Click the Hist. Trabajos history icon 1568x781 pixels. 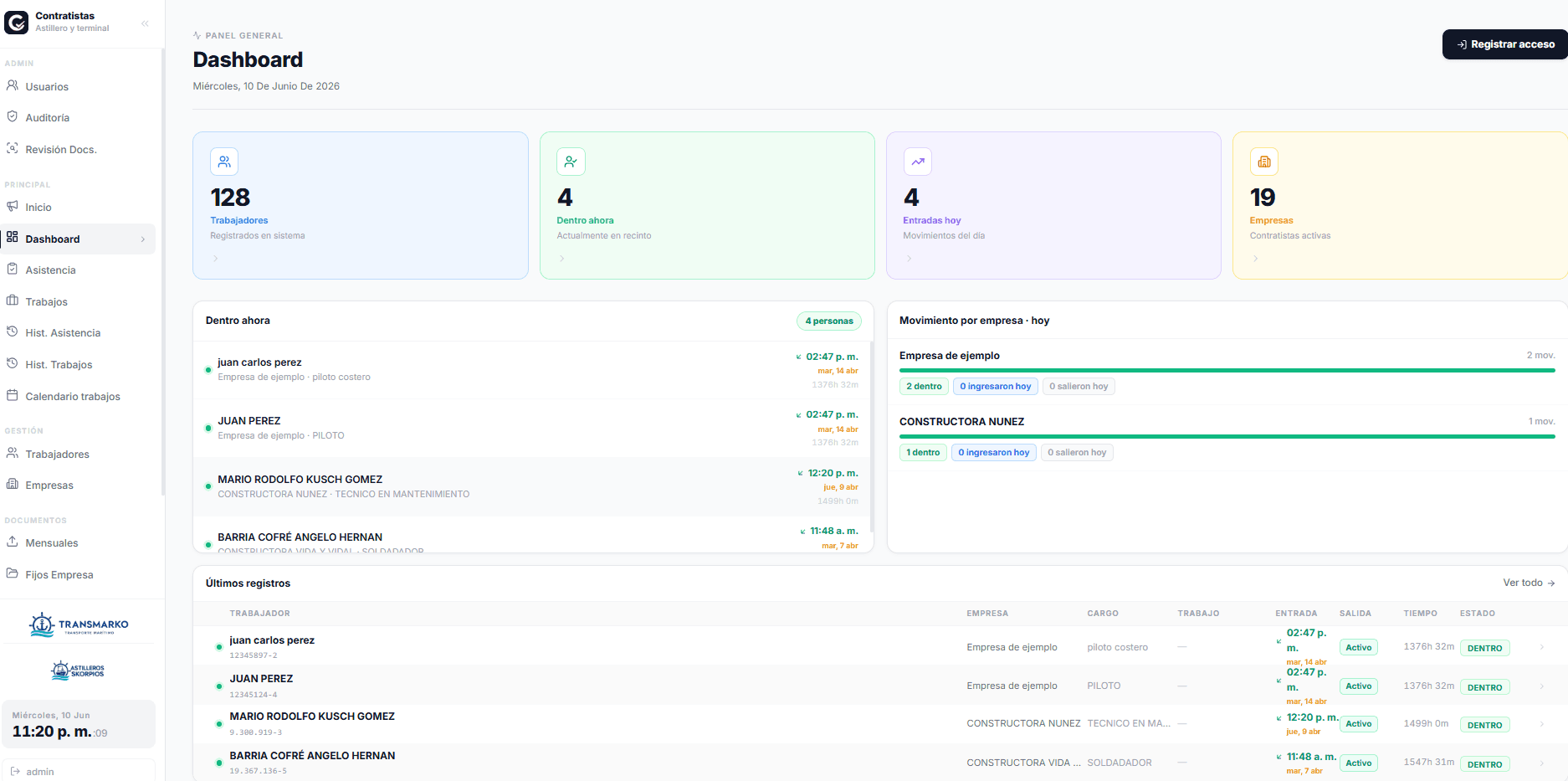point(12,363)
